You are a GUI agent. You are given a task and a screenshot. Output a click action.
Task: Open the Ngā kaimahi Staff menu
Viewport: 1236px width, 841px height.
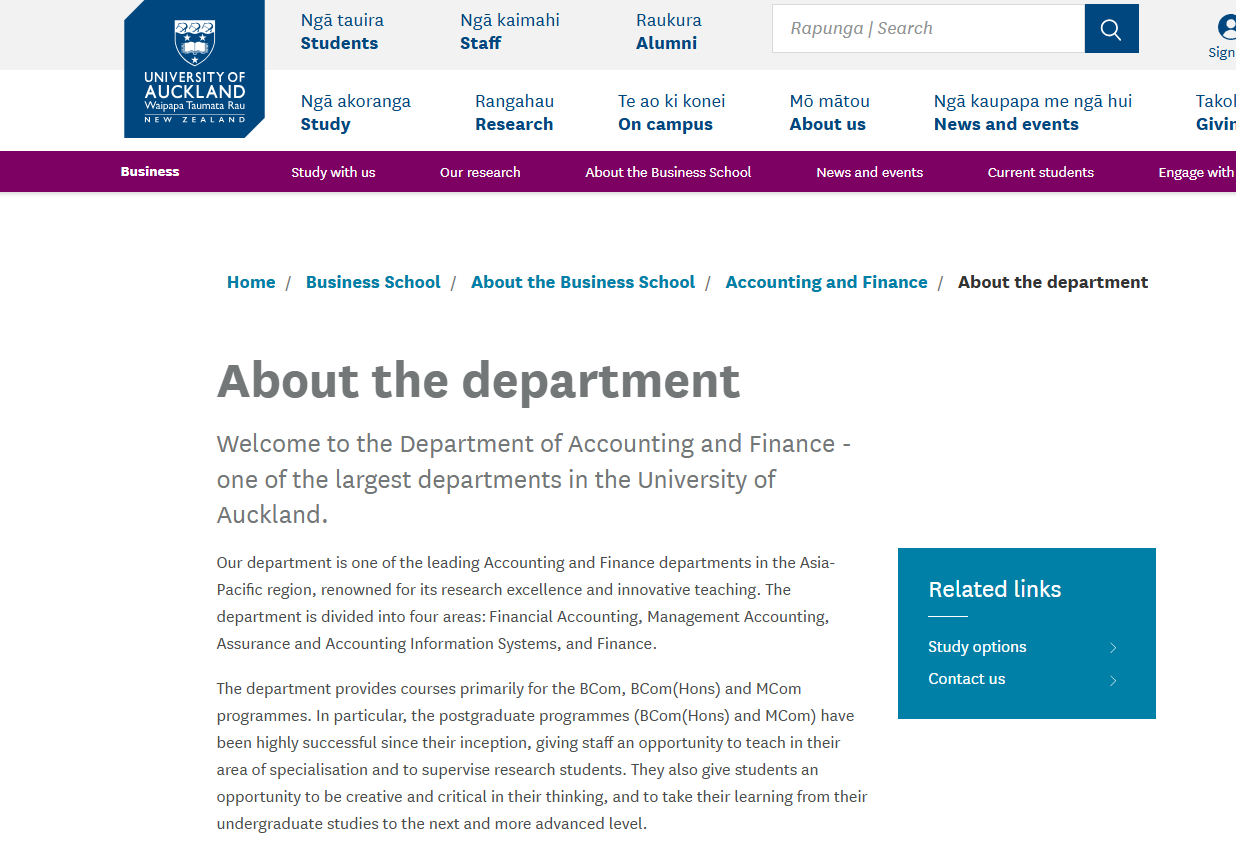pos(509,31)
